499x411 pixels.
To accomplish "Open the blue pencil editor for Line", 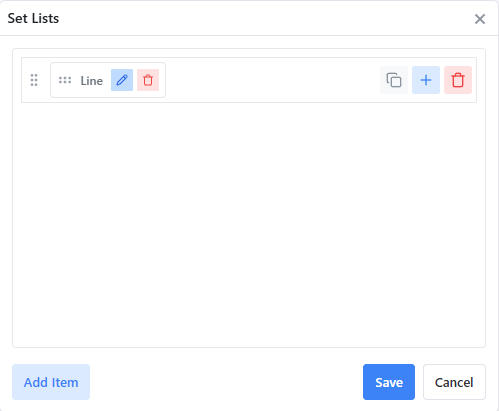I will pos(122,80).
